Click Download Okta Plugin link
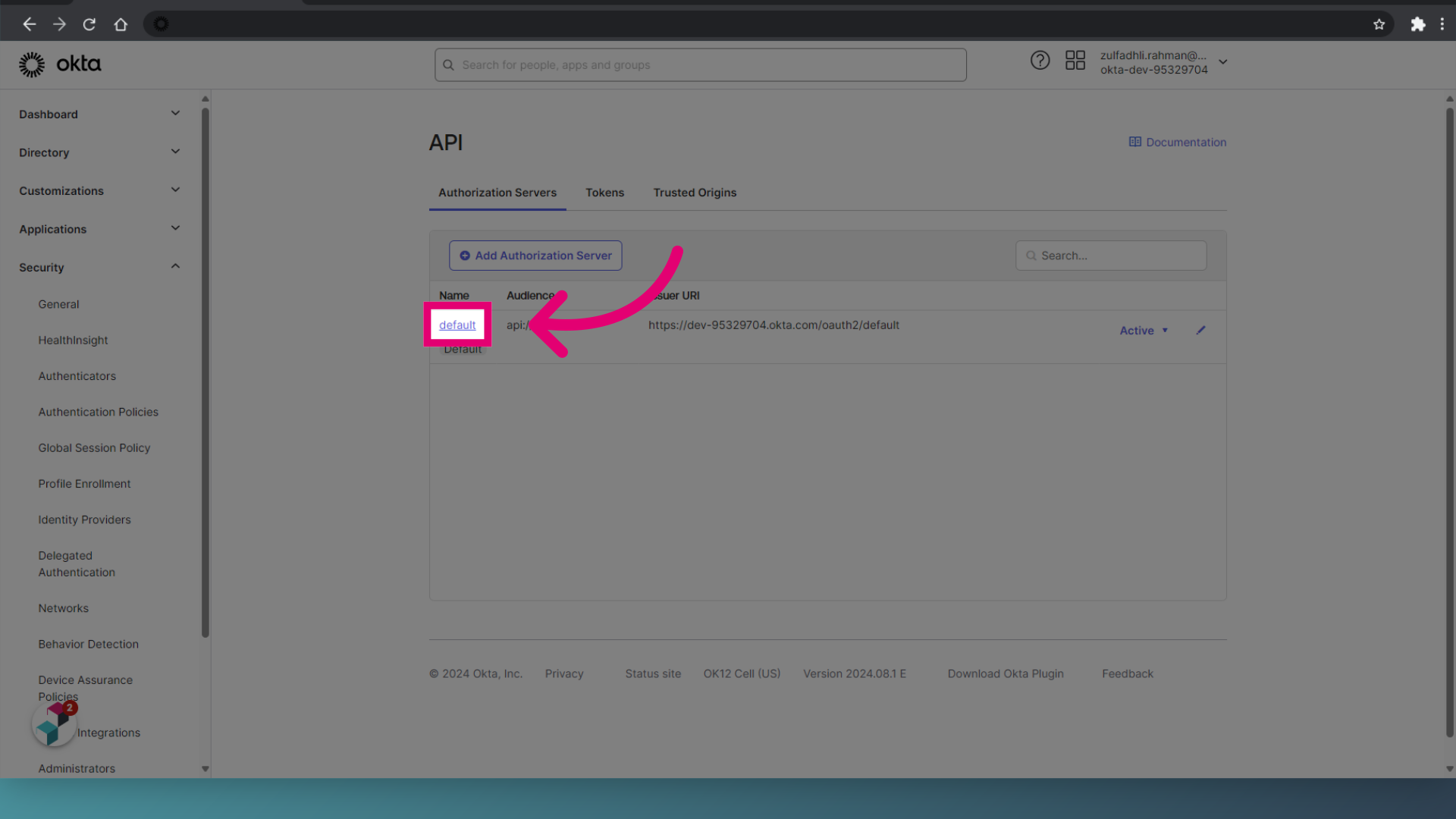1456x819 pixels. [1006, 673]
